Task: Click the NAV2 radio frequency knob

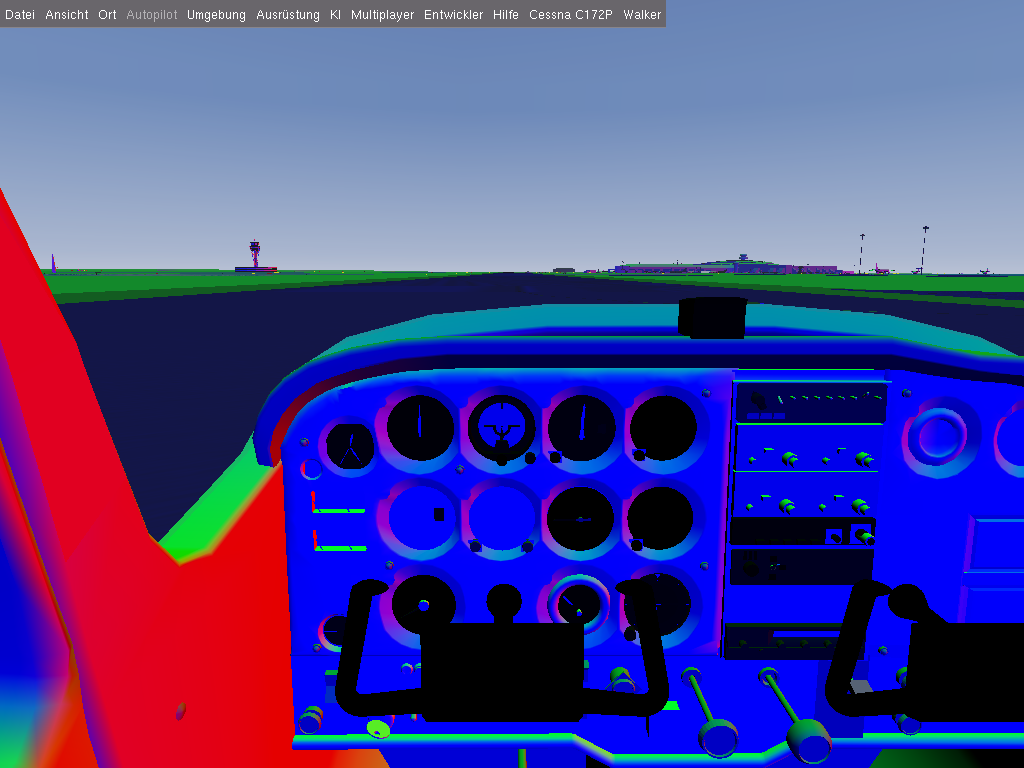Action: coord(862,506)
